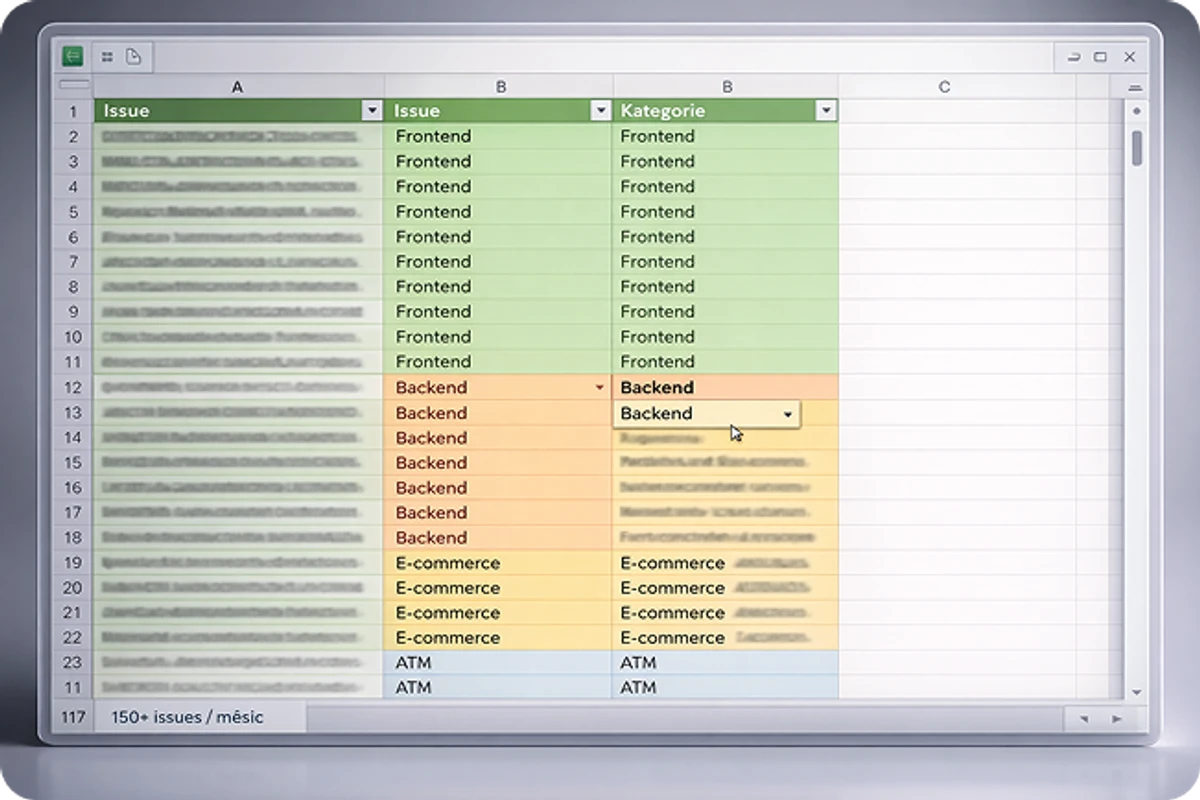Click the vertical scrollbar thumb
The image size is (1200, 800).
click(1136, 148)
